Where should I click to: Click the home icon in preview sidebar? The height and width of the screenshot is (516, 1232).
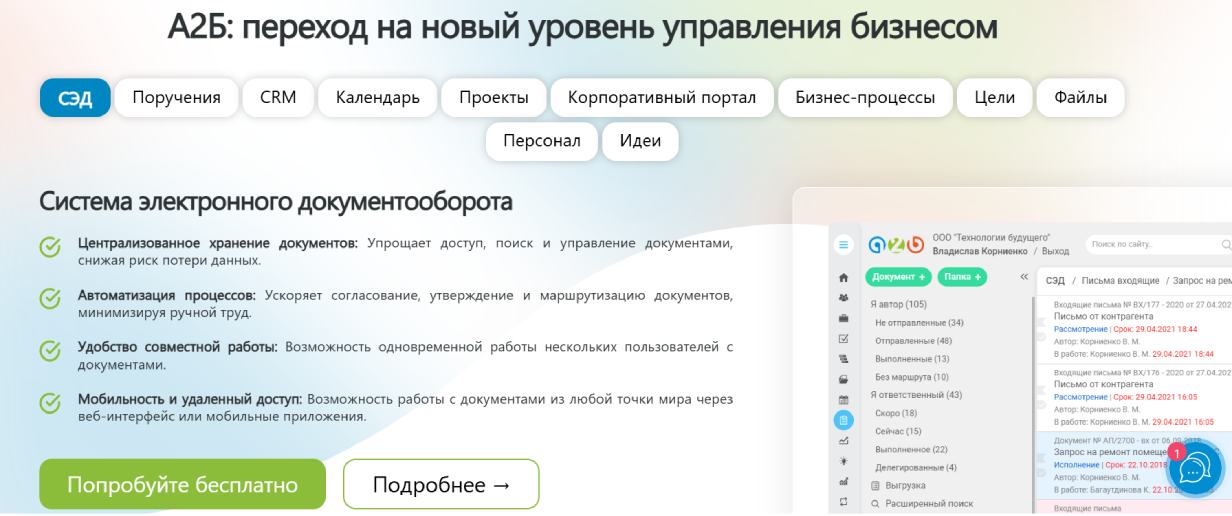(x=843, y=277)
